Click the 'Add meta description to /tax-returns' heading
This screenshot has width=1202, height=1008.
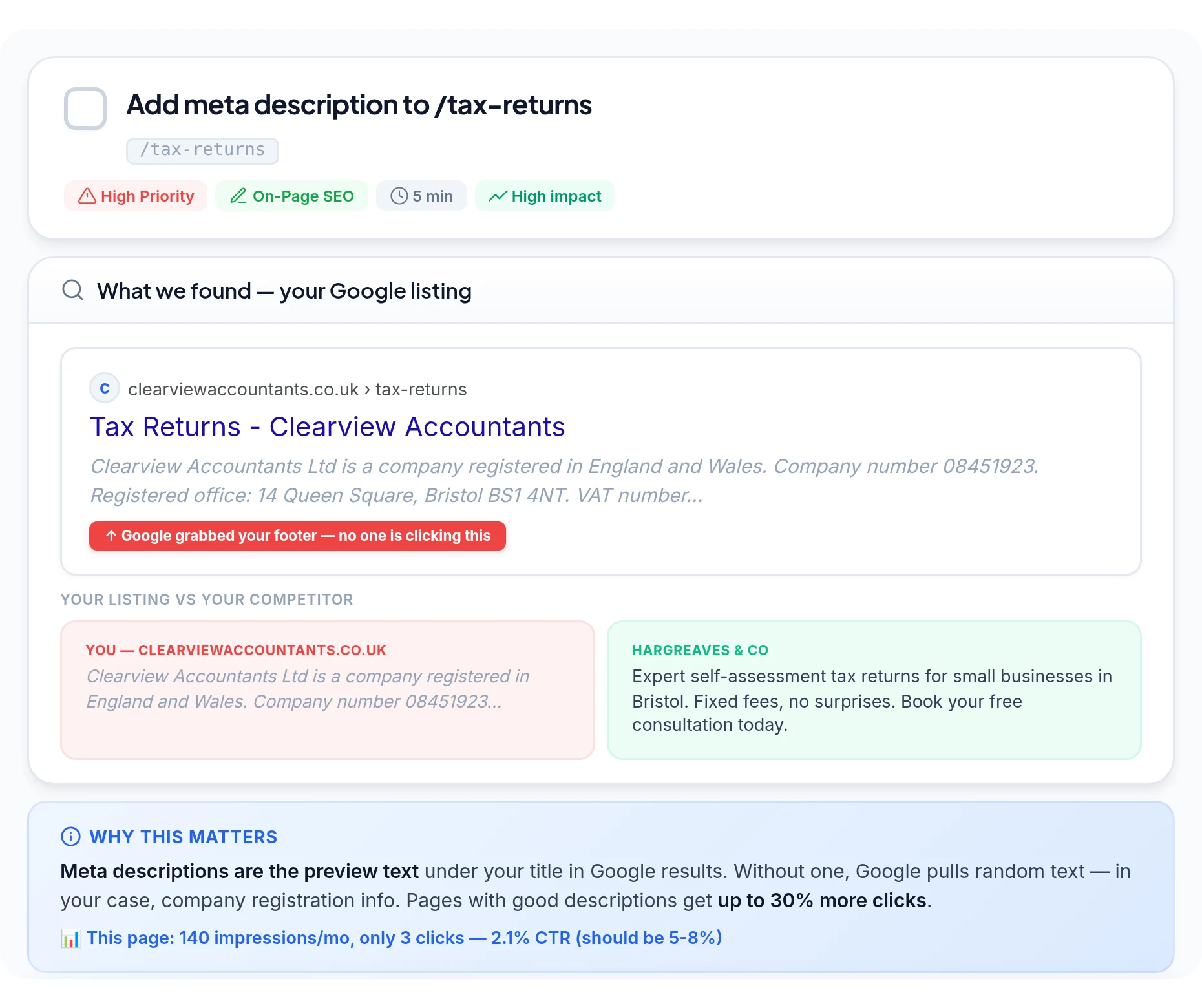tap(359, 105)
